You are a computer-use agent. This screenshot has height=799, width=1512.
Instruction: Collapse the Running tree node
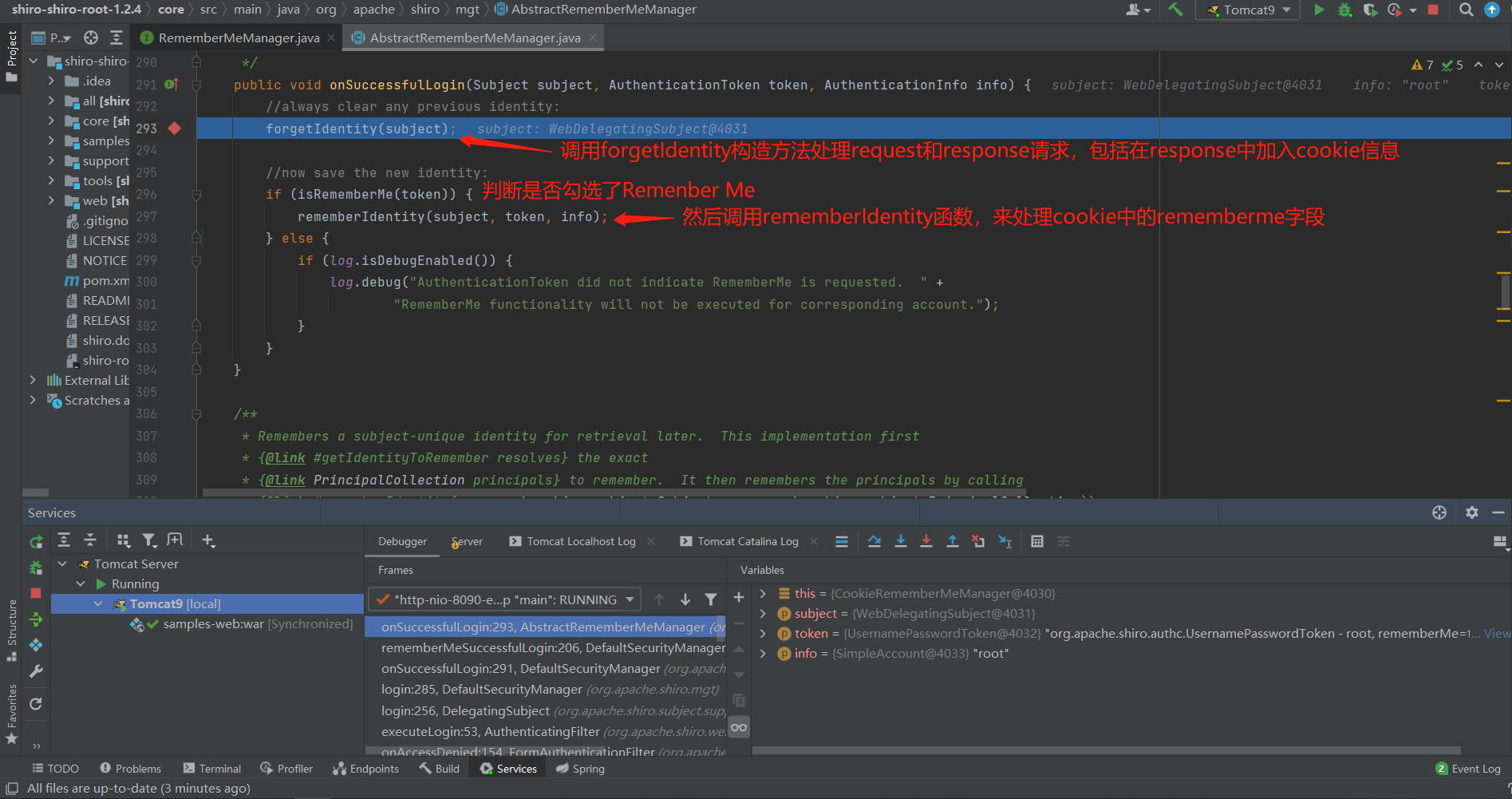click(81, 583)
